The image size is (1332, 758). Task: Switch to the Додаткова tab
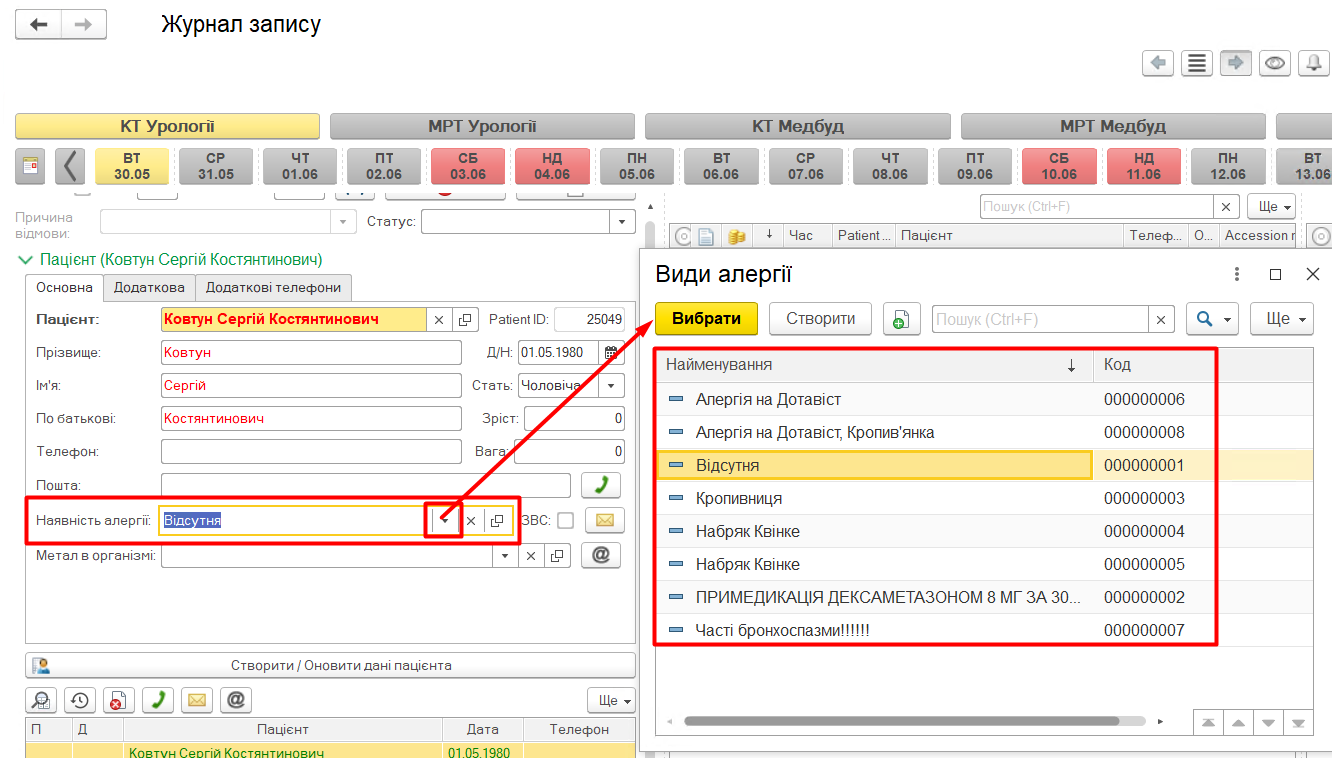click(x=149, y=288)
